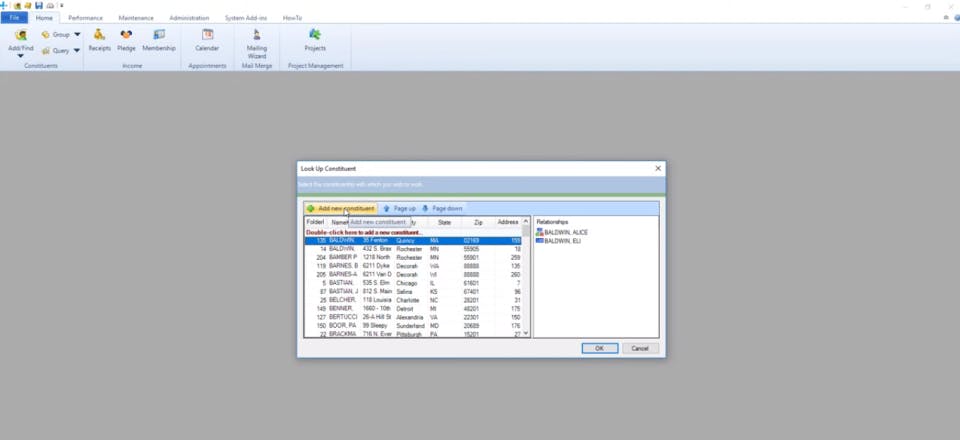This screenshot has height=440, width=960.
Task: Select BALDWIN, ELI in Relationships
Action: 563,241
